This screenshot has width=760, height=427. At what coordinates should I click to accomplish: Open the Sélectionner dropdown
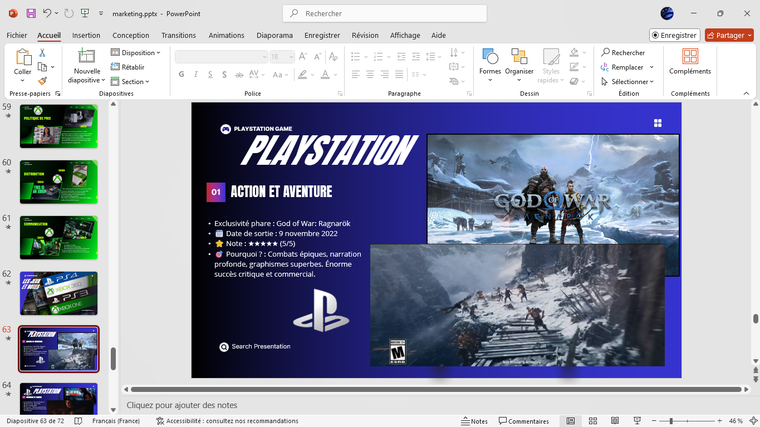630,81
